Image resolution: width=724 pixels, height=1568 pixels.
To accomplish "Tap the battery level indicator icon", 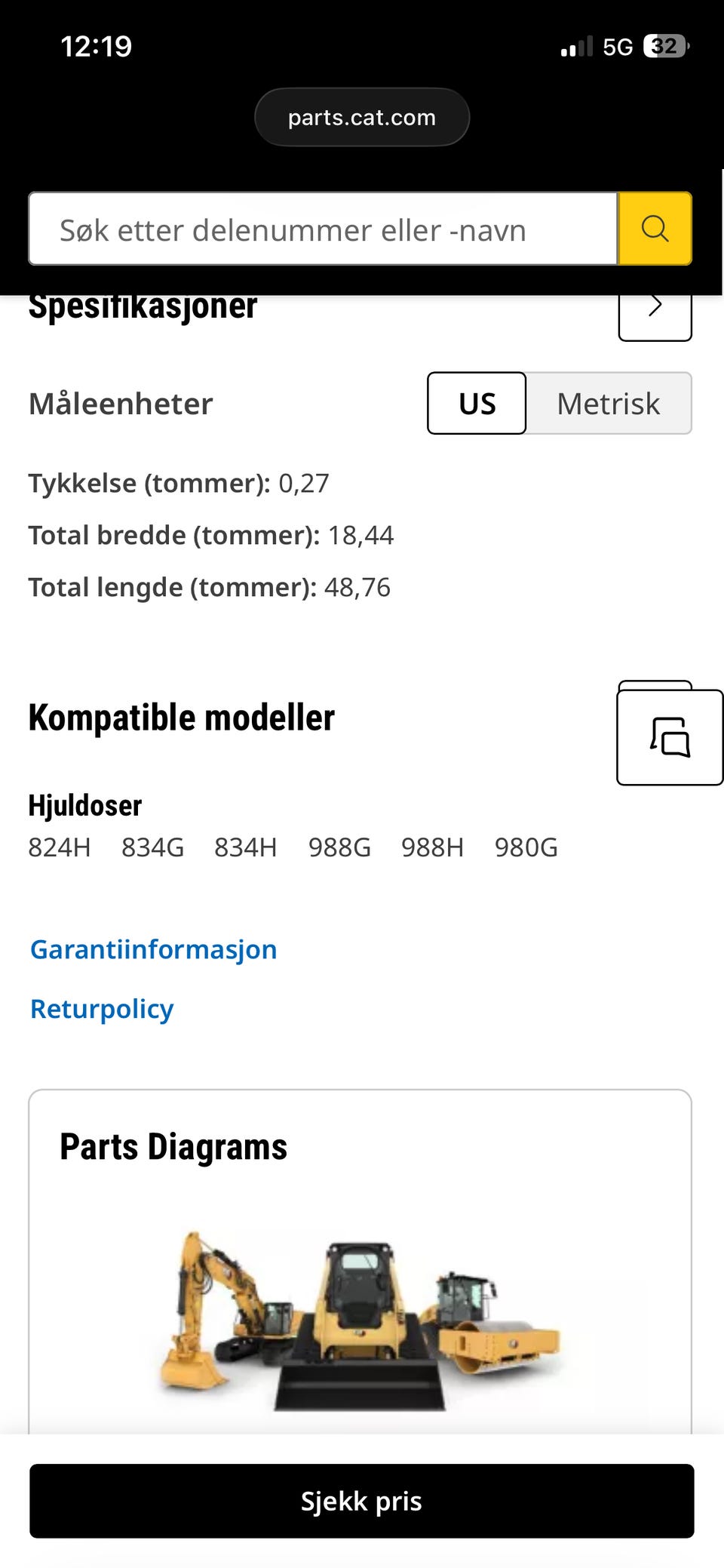I will [x=665, y=47].
